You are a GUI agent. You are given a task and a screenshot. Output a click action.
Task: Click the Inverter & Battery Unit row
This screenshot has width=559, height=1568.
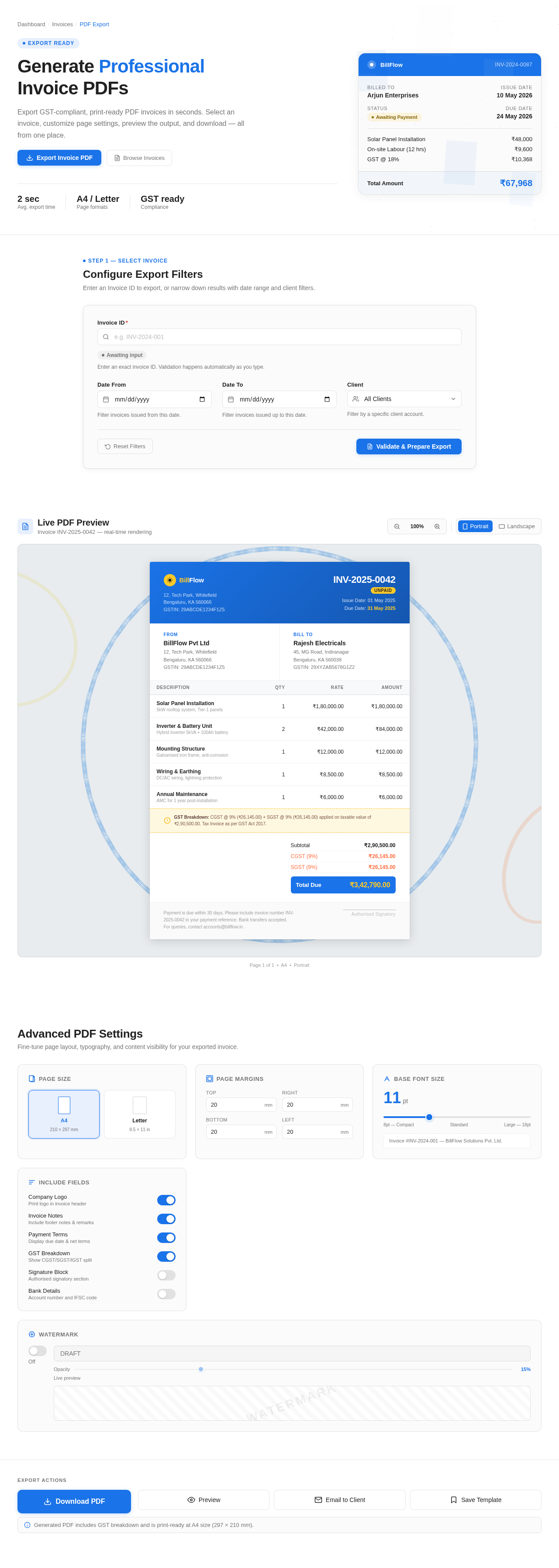pyautogui.click(x=279, y=729)
